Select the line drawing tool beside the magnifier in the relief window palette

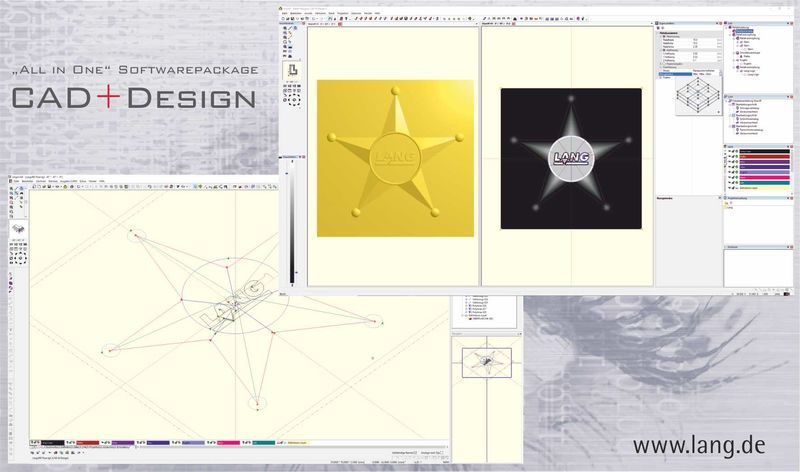point(290,28)
